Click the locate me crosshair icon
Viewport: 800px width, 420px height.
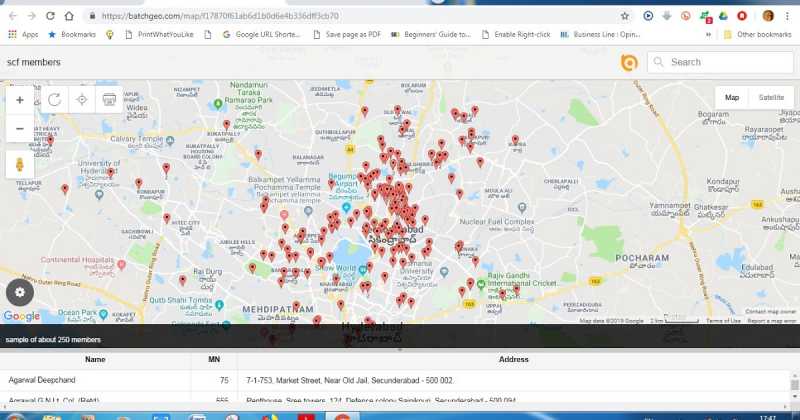click(x=82, y=100)
